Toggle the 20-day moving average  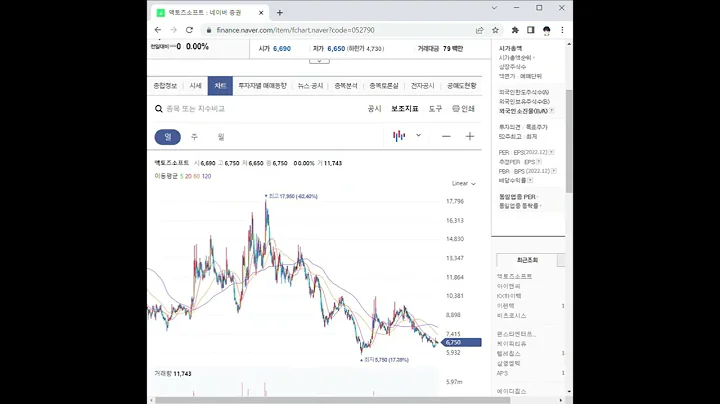[188, 176]
